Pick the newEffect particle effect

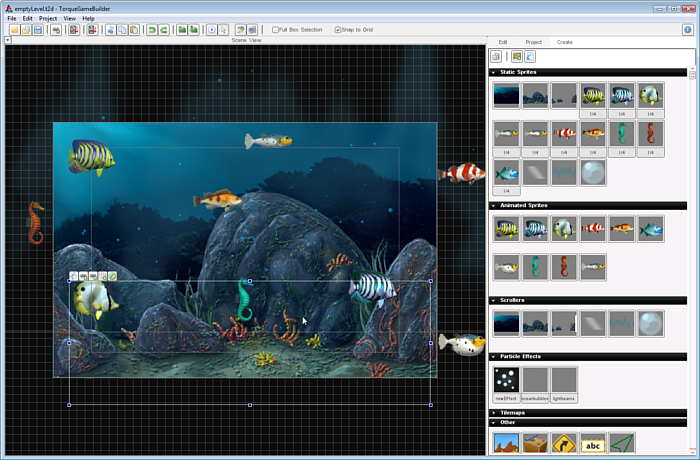click(x=507, y=380)
